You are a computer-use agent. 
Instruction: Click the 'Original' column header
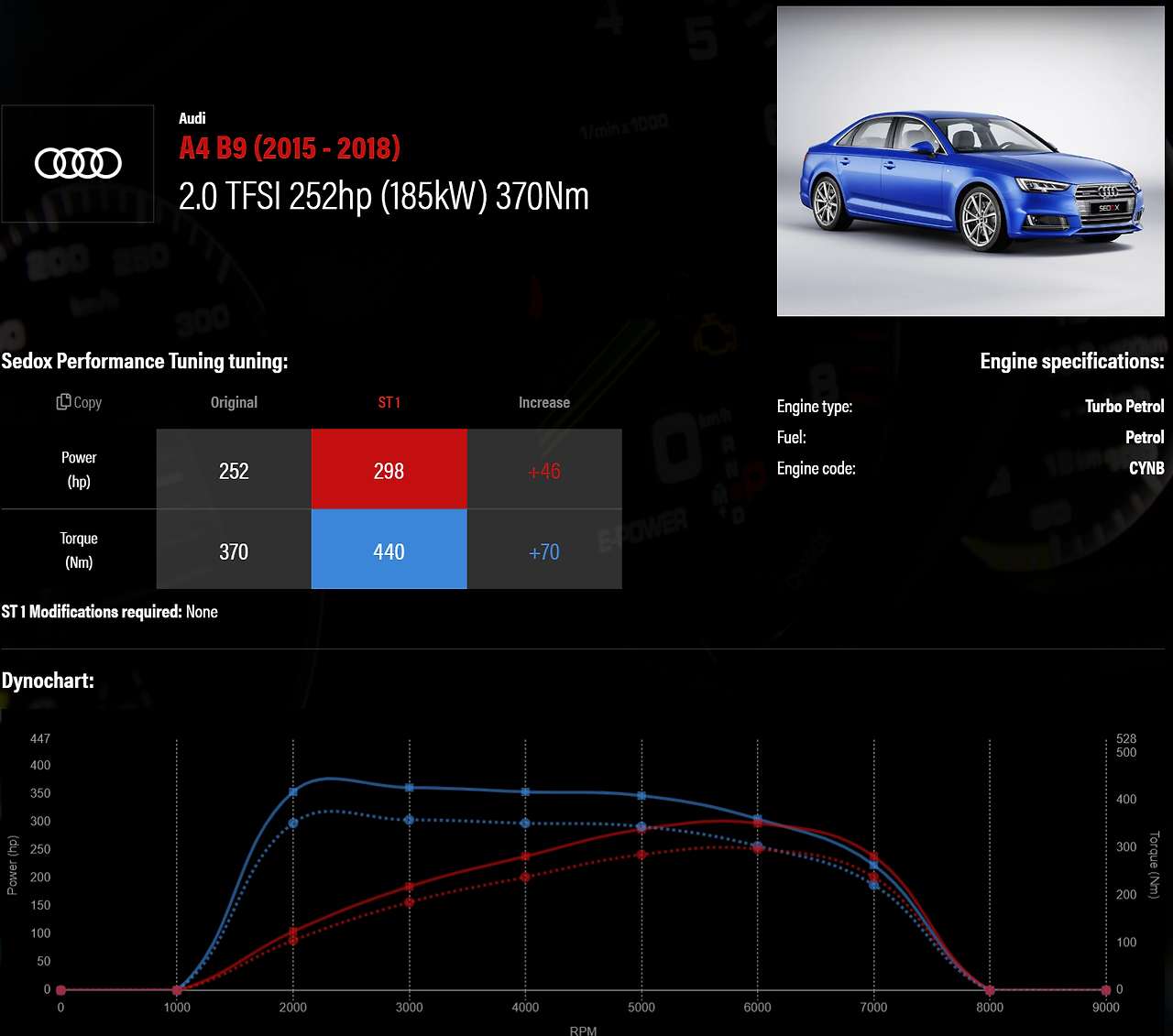[234, 402]
